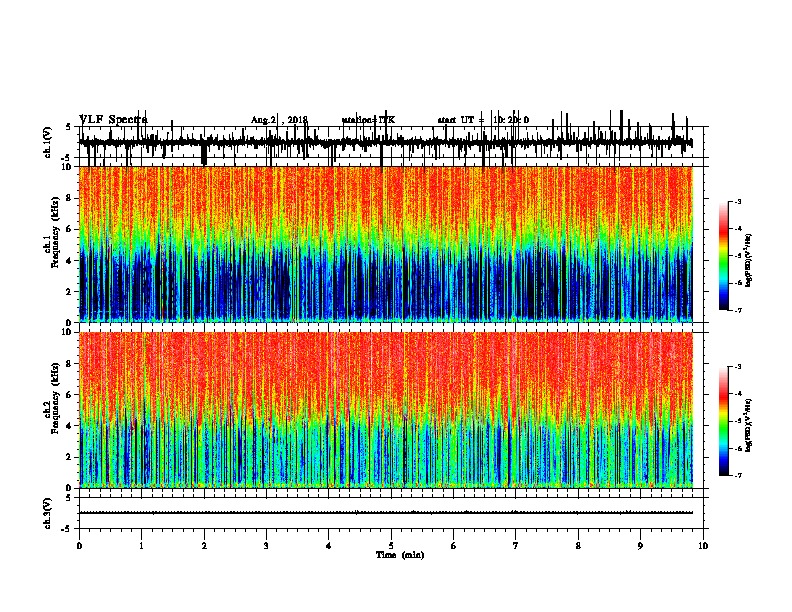
Task: Click time axis tick label "4"
Action: click(329, 546)
